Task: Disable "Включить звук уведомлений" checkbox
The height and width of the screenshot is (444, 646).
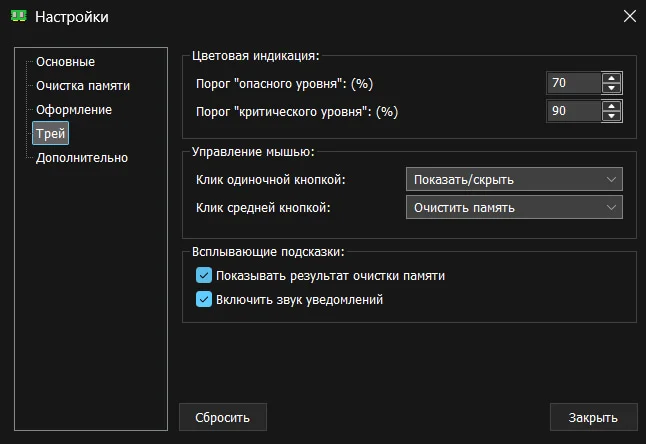Action: point(204,299)
